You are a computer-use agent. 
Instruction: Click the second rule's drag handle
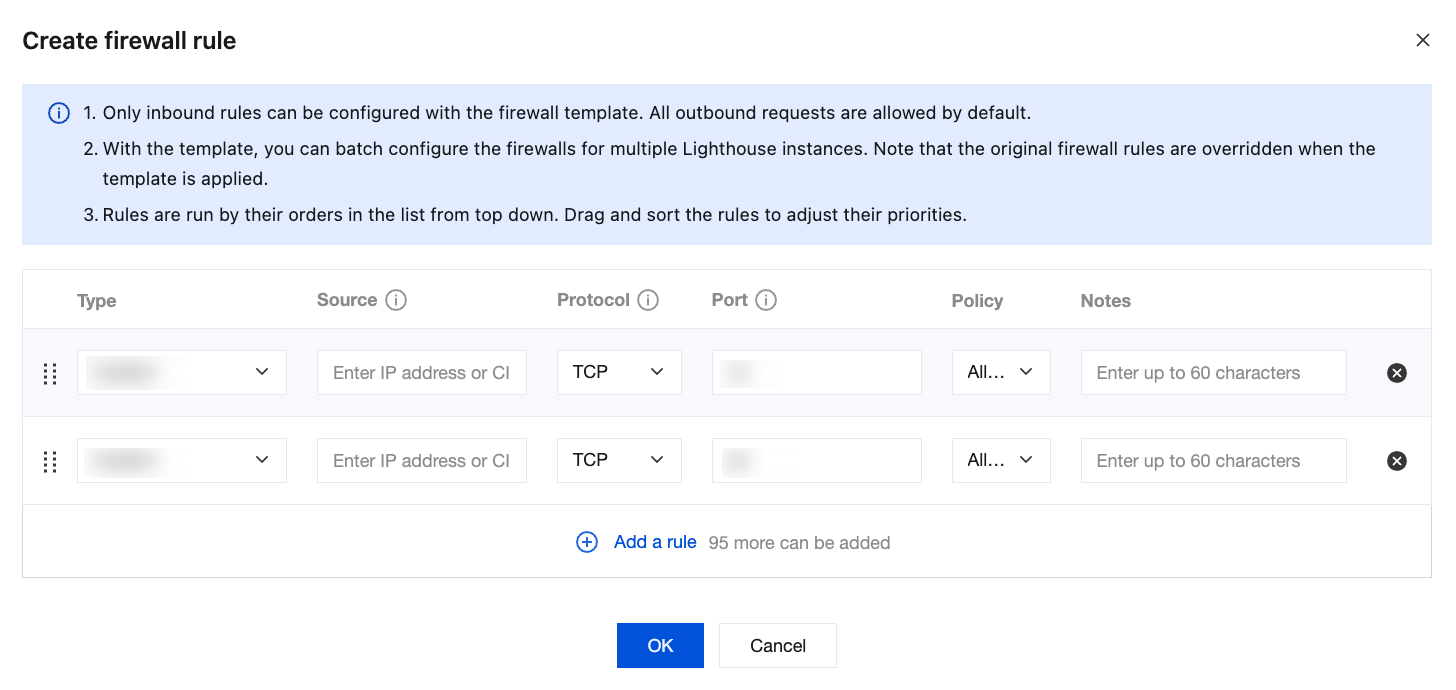tap(50, 461)
